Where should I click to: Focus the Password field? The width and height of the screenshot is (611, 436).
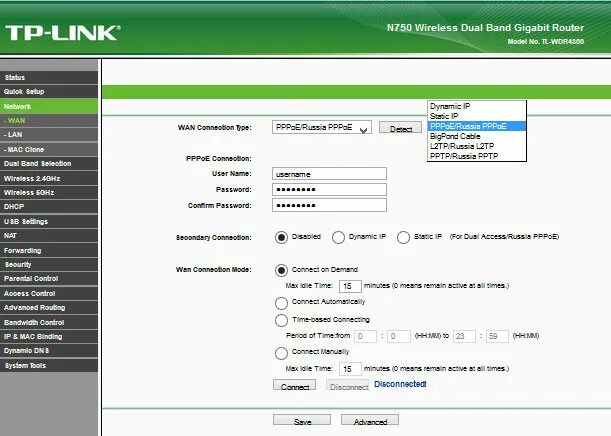coord(329,190)
